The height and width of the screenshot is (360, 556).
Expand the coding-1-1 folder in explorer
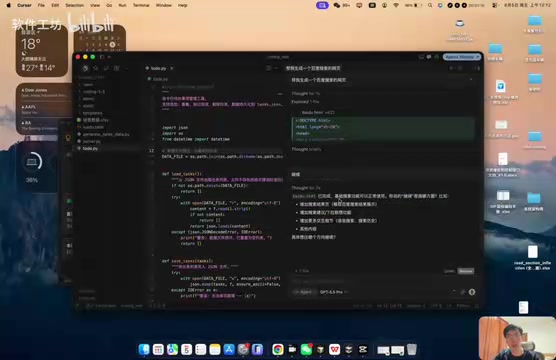(94, 92)
